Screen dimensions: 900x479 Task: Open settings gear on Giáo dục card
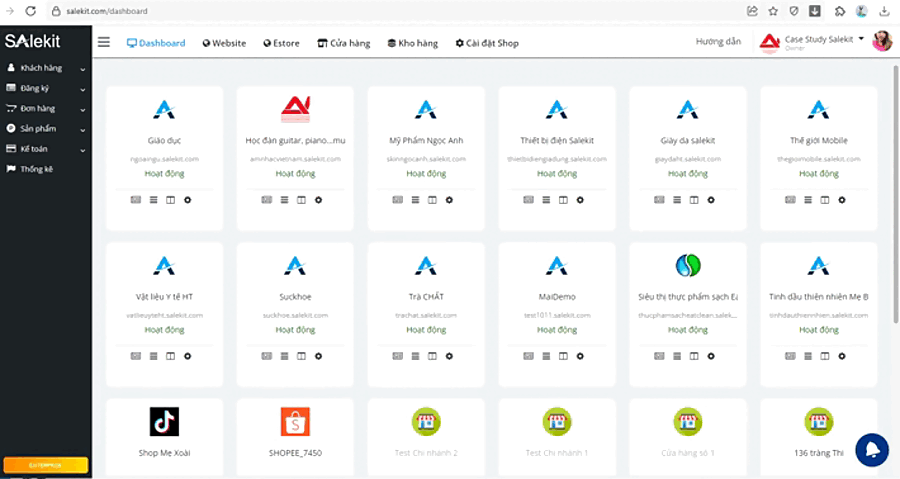point(187,200)
